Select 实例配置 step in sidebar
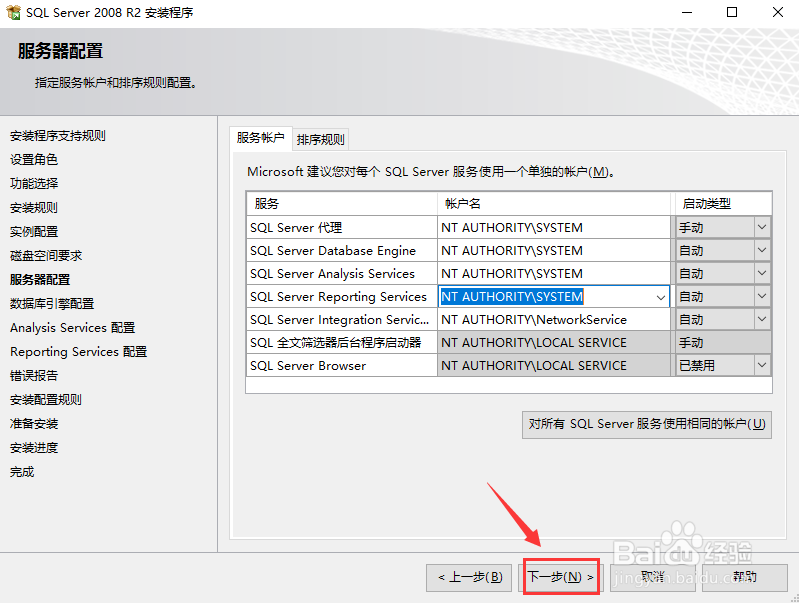The height and width of the screenshot is (606, 799). coord(34,231)
